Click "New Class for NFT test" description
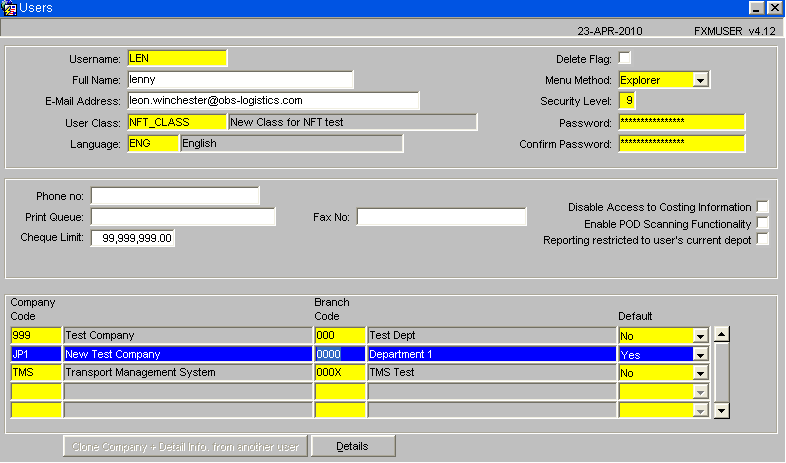The image size is (786, 463). pyautogui.click(x=353, y=122)
